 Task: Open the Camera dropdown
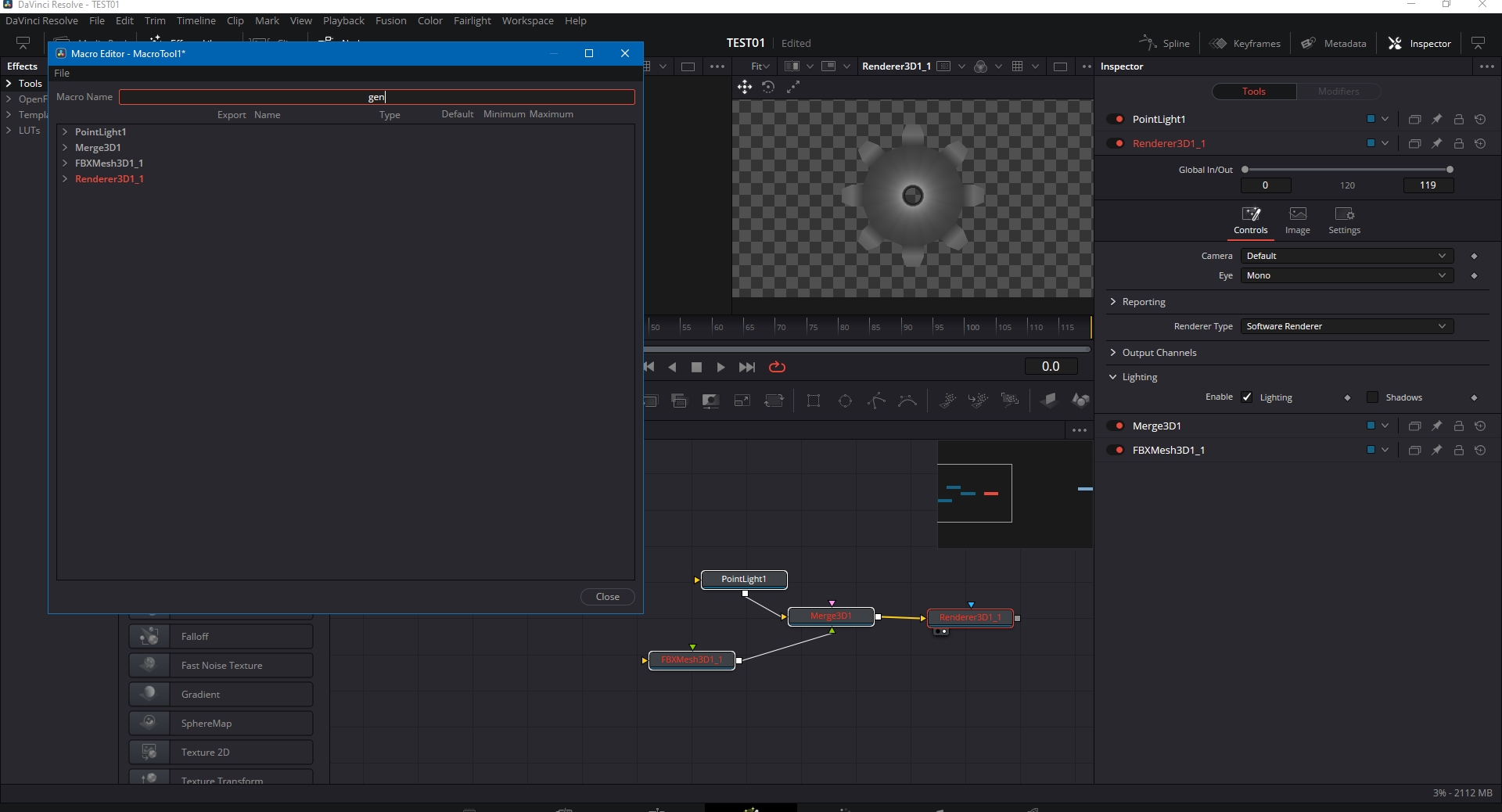click(1347, 257)
